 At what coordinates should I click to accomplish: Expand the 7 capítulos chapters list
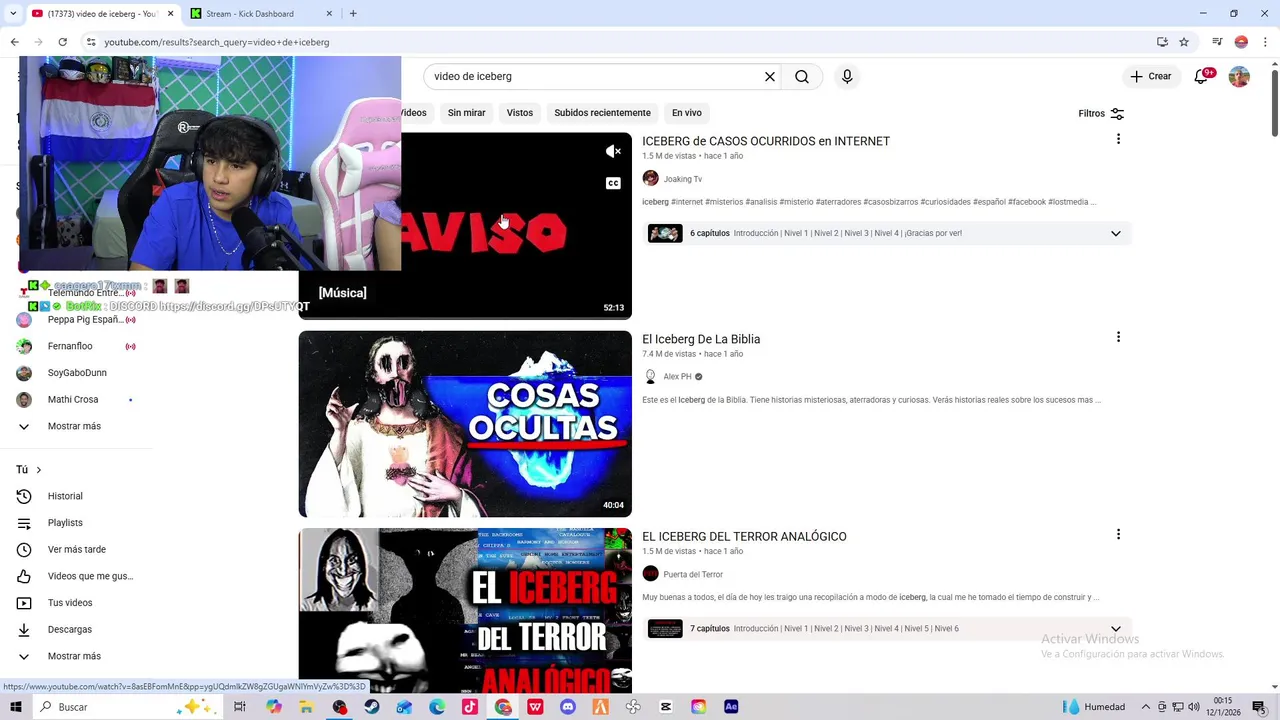pyautogui.click(x=1115, y=629)
